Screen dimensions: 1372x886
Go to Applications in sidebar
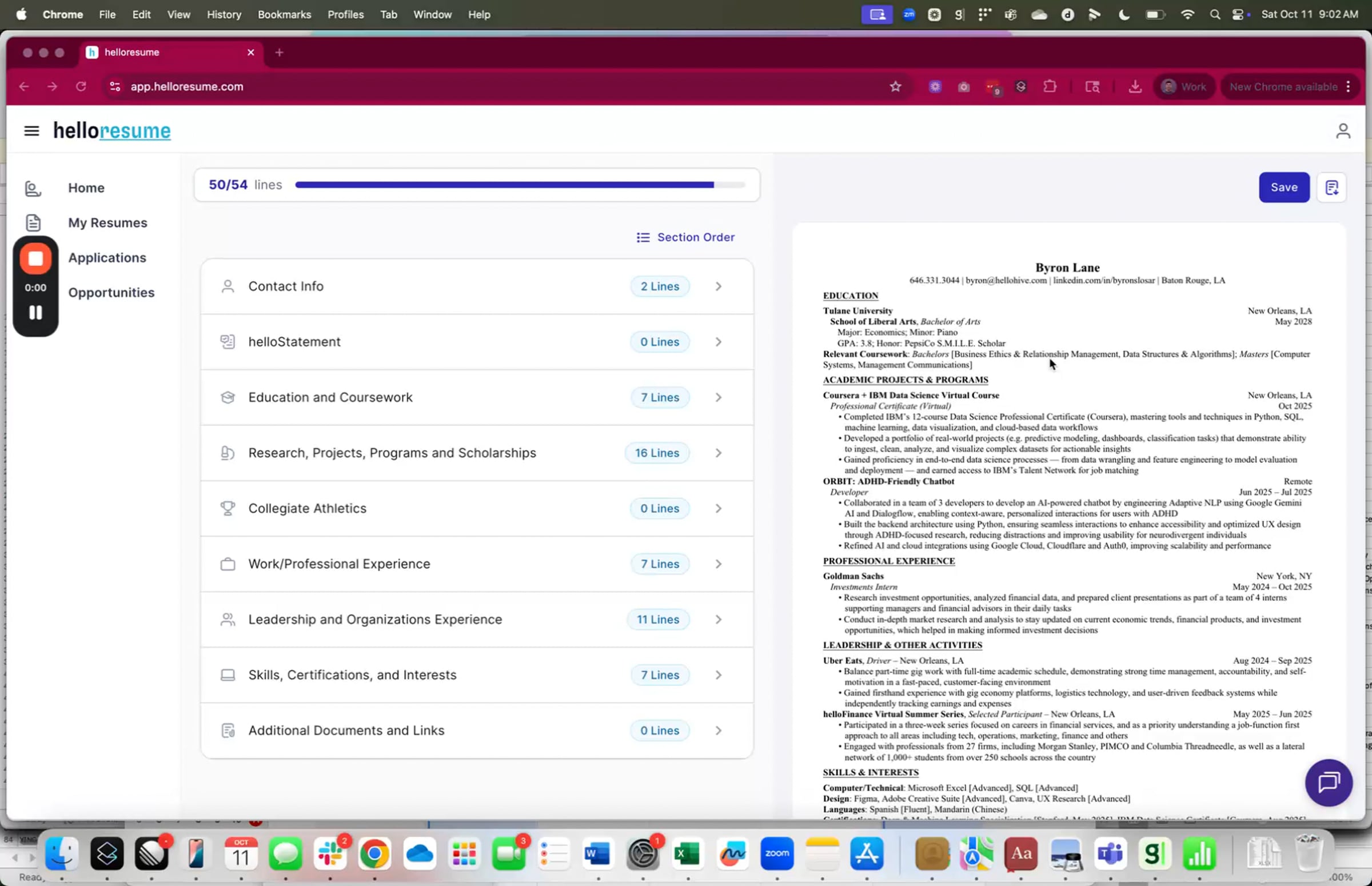[x=107, y=258]
